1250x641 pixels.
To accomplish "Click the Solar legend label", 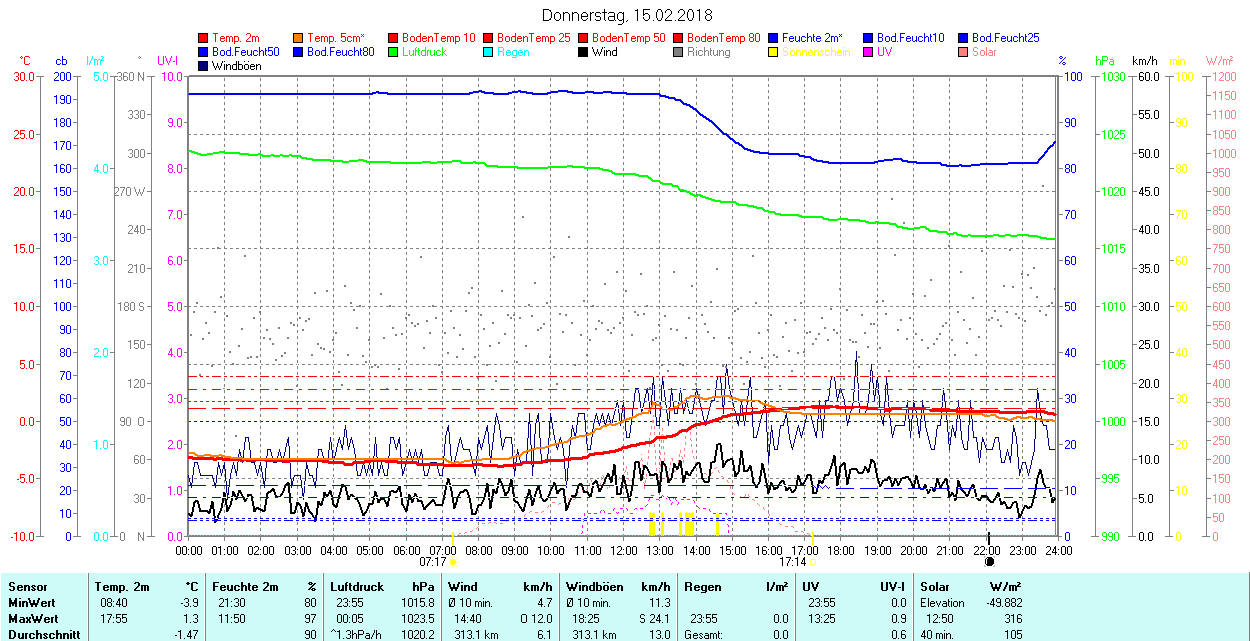I will coord(984,52).
